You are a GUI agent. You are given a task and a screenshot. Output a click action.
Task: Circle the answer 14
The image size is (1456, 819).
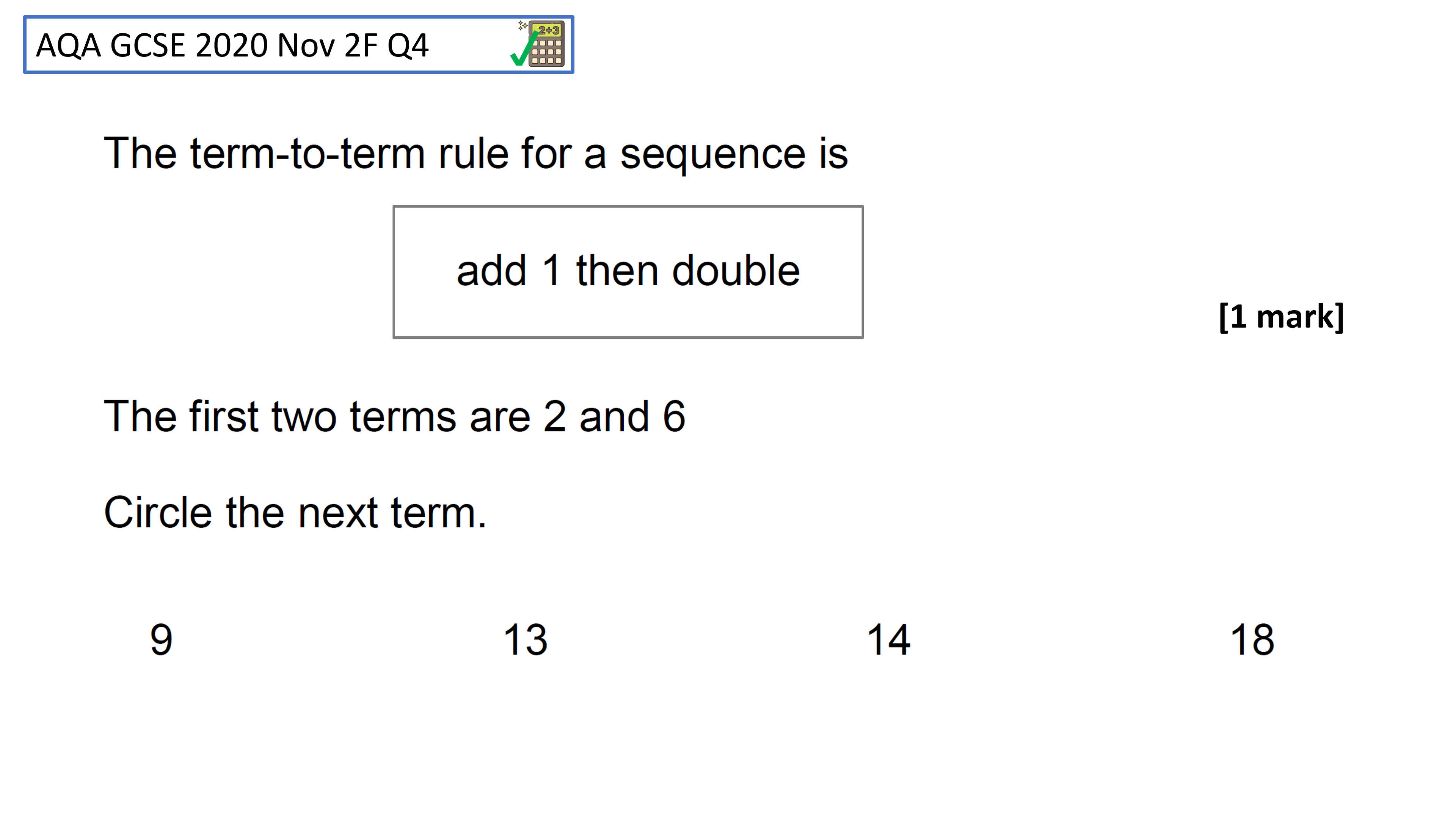click(x=888, y=640)
